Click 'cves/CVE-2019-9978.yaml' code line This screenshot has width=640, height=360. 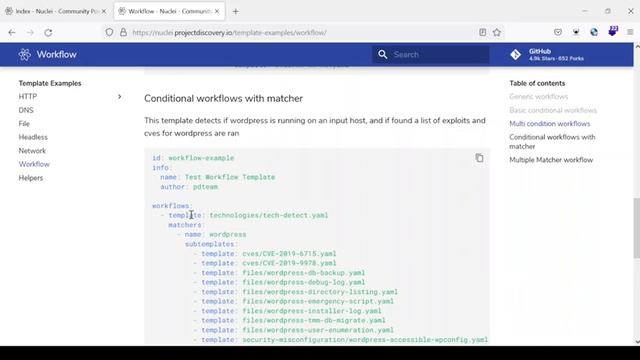click(289, 263)
